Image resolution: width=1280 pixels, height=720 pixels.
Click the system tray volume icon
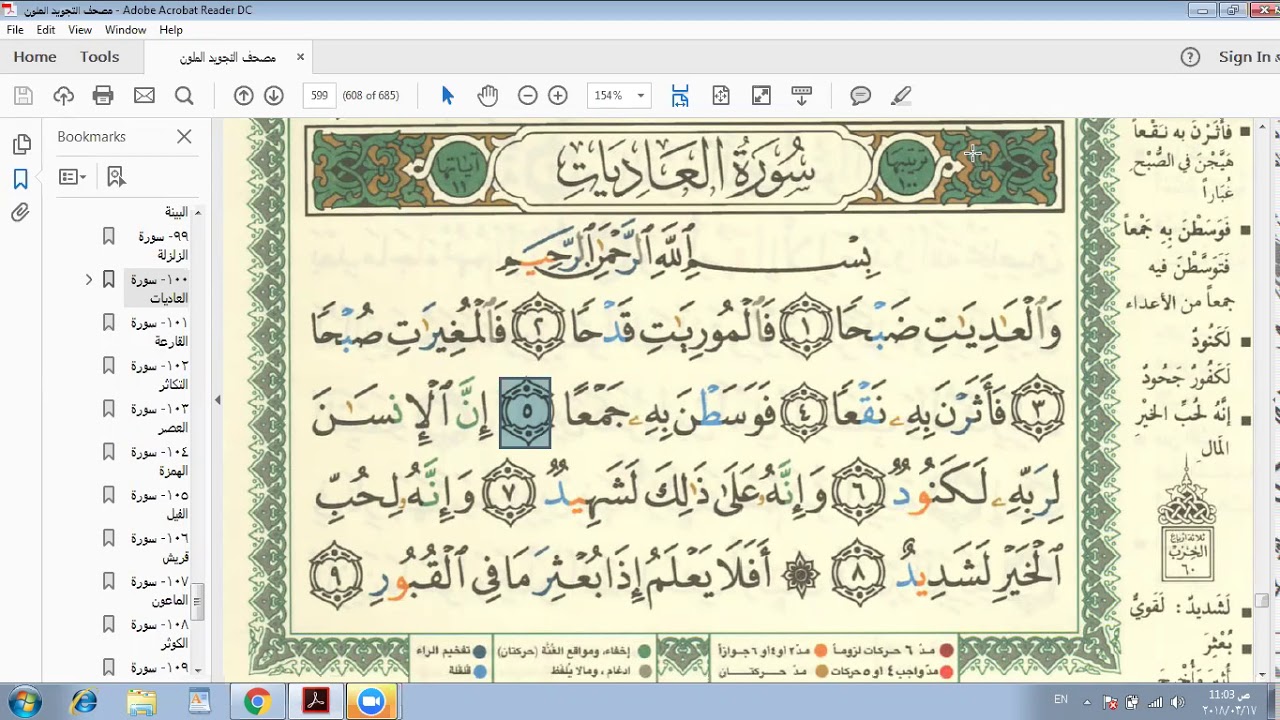(1177, 702)
